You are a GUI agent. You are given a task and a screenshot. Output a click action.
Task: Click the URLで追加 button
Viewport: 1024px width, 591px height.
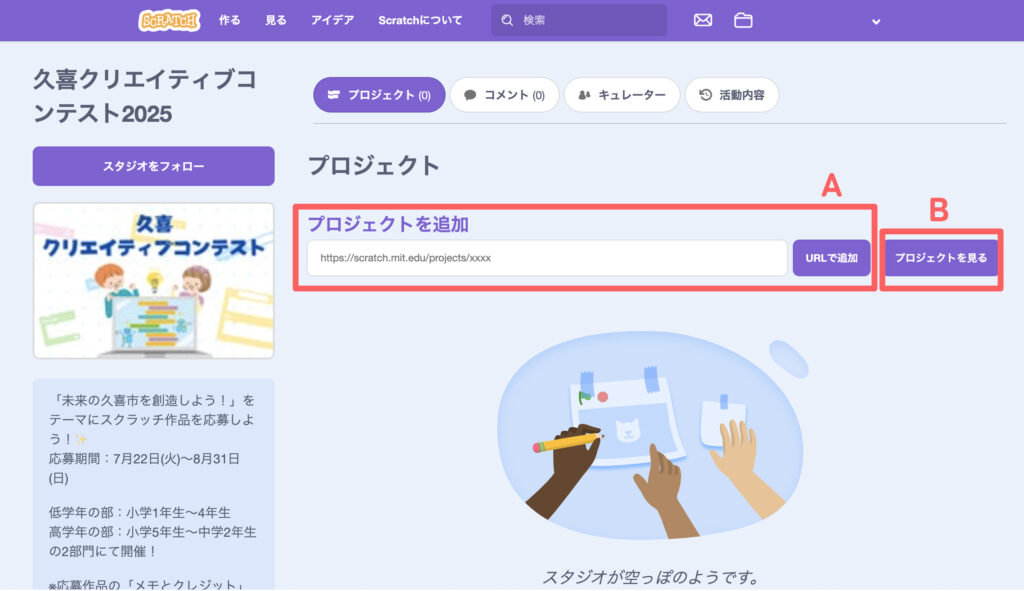click(x=831, y=257)
